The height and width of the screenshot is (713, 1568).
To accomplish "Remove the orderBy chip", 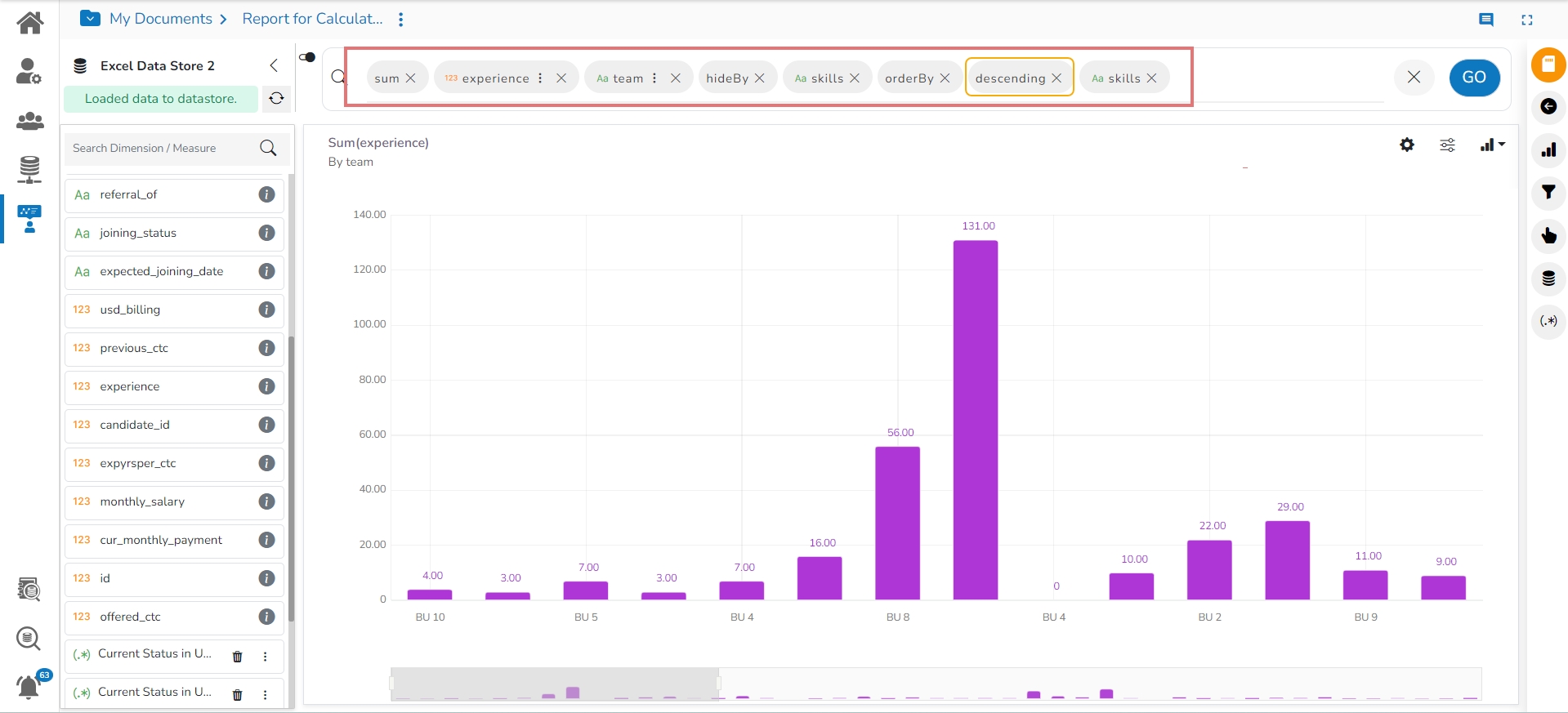I will coord(945,78).
